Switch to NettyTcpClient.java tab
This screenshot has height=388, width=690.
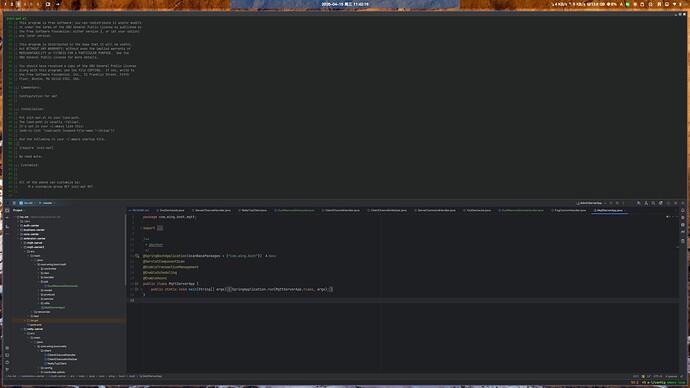tap(253, 211)
